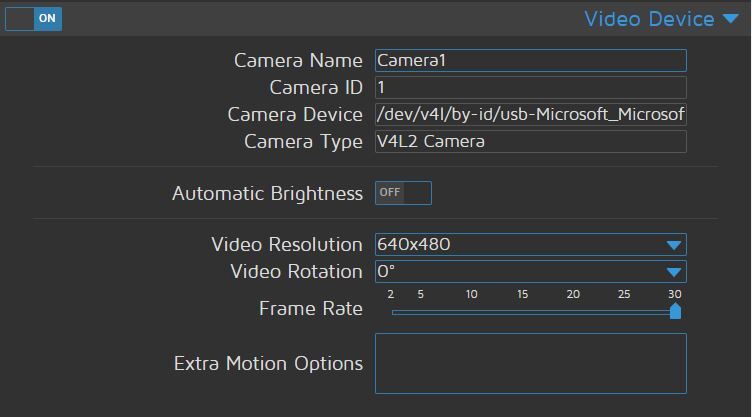Toggle the Video Device ON switch

click(x=33, y=18)
